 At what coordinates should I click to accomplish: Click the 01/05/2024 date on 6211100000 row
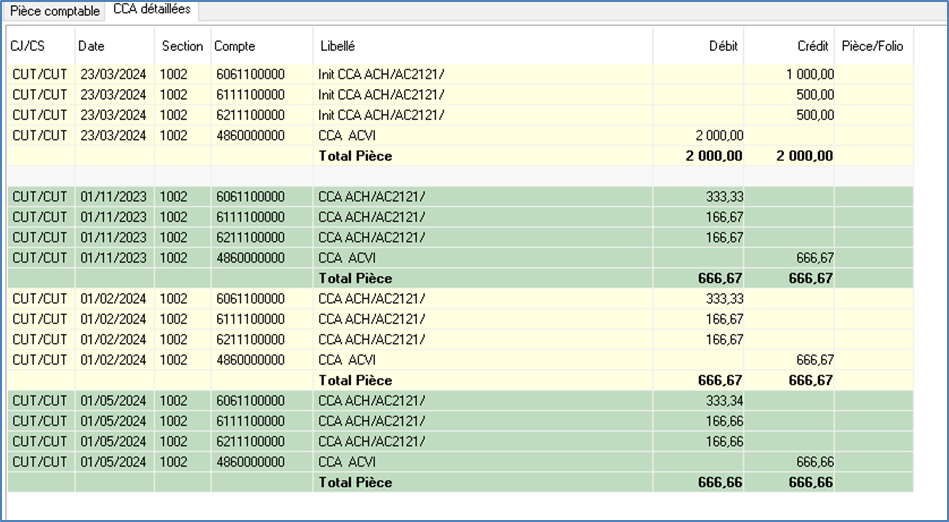113,441
